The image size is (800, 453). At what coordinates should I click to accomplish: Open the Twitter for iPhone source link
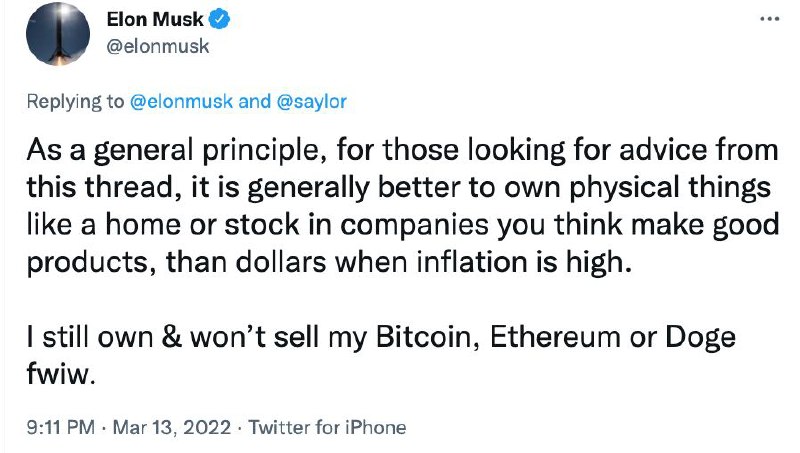(327, 427)
